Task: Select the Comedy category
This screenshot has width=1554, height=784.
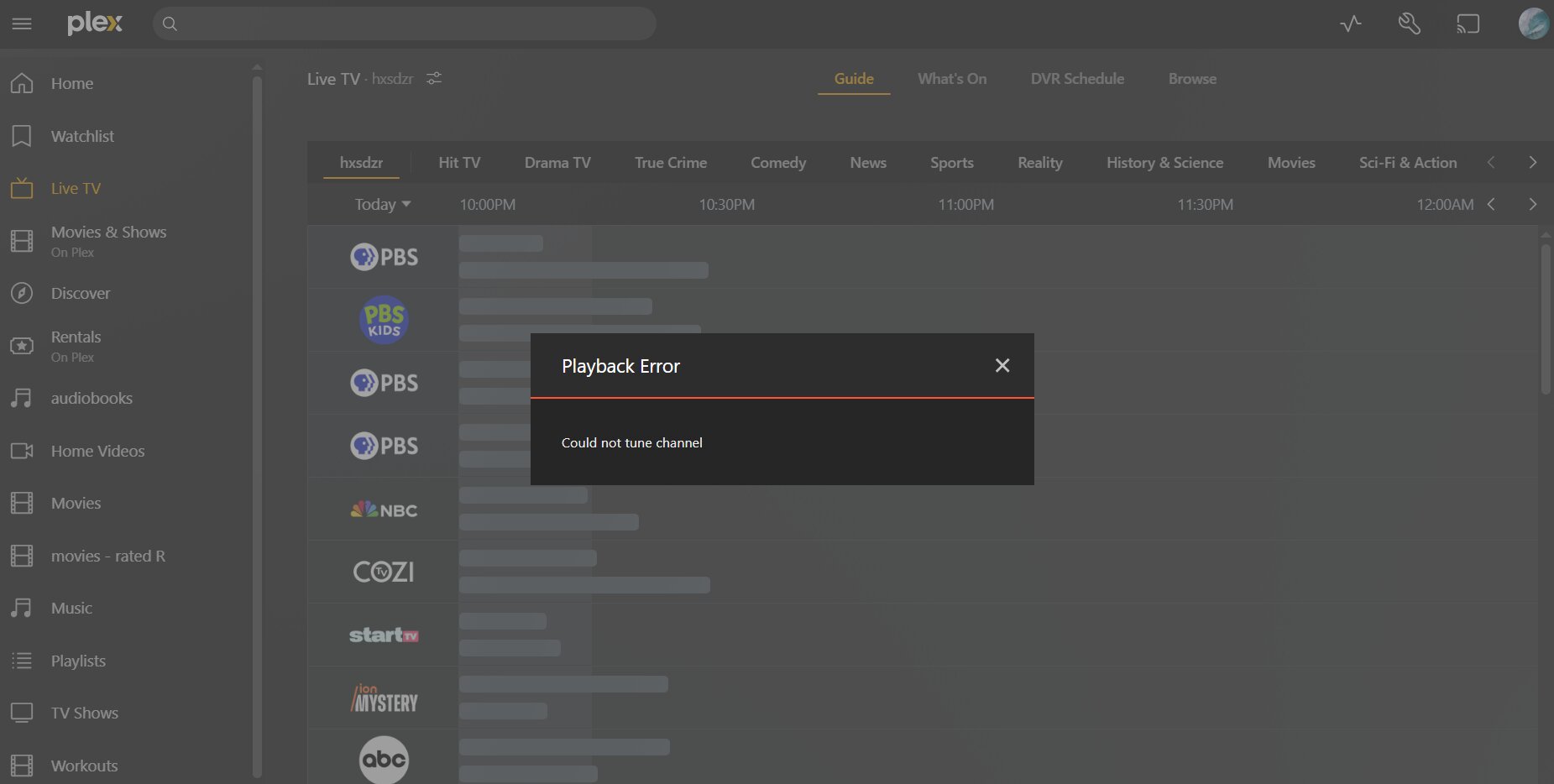Action: pyautogui.click(x=778, y=162)
